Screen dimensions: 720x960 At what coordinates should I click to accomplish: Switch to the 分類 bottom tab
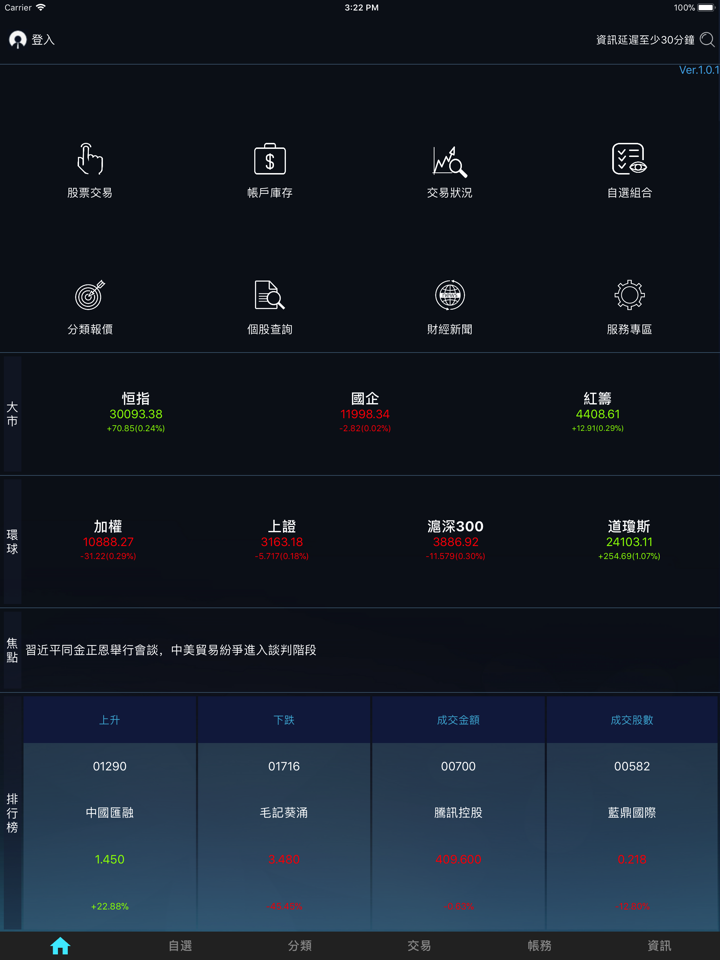(300, 946)
